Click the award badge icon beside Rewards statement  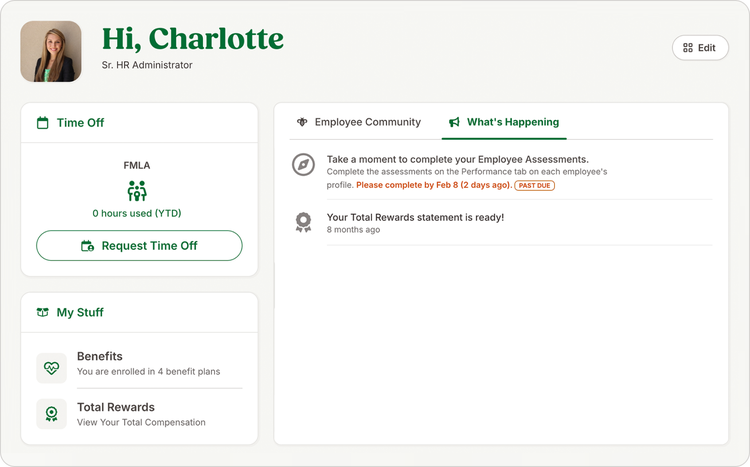[303, 222]
